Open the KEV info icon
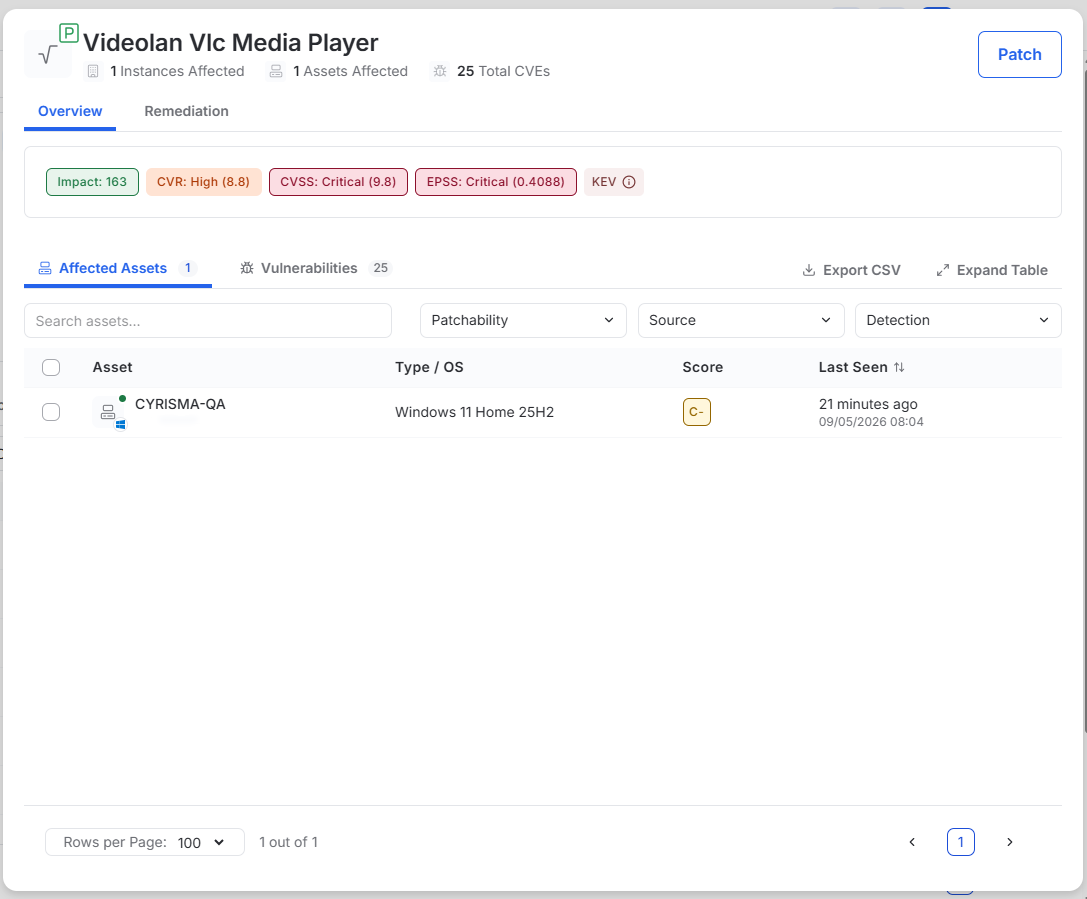 click(629, 182)
